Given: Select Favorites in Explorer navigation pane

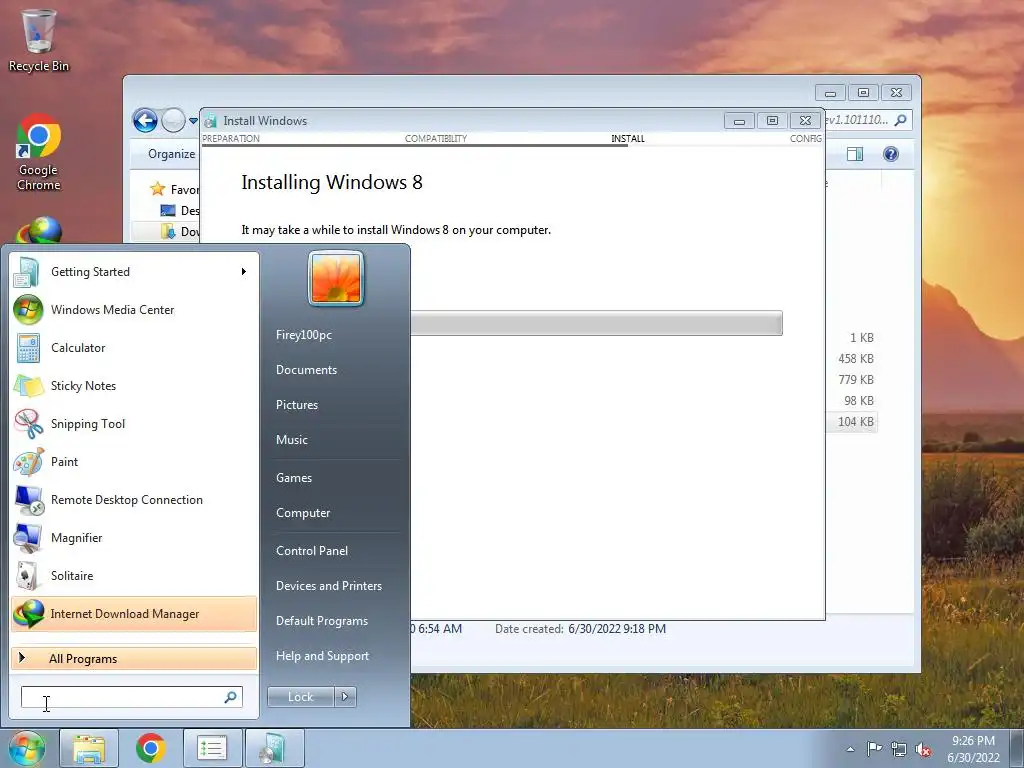Looking at the screenshot, I should click(x=175, y=189).
